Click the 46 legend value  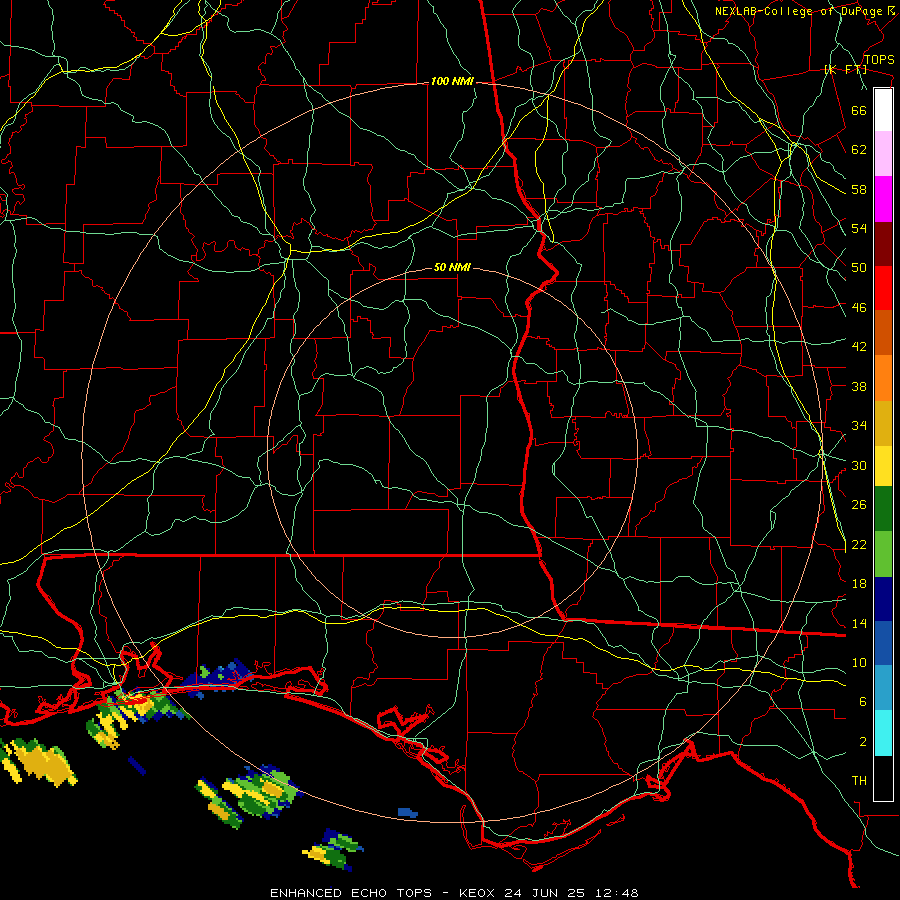coord(859,308)
